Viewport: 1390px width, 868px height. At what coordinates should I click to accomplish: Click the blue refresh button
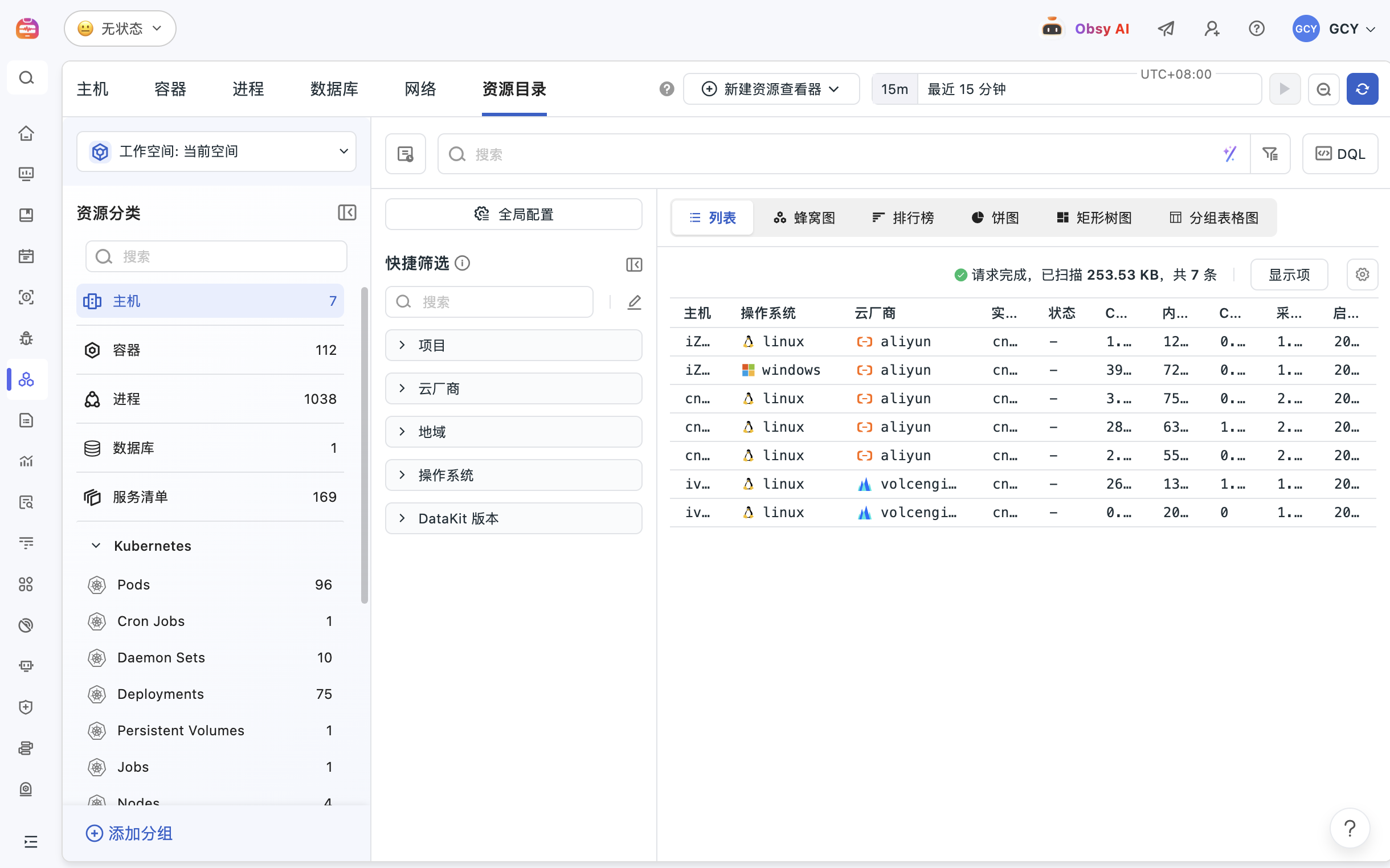click(x=1362, y=89)
